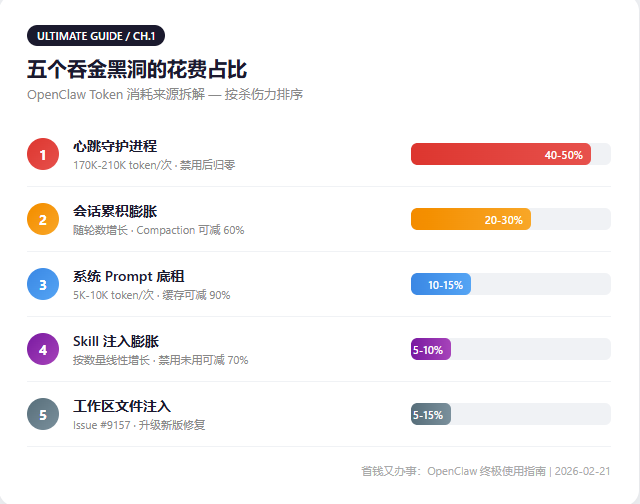Click the blue 10-15% progress bar
This screenshot has height=504, width=640.
pos(441,284)
